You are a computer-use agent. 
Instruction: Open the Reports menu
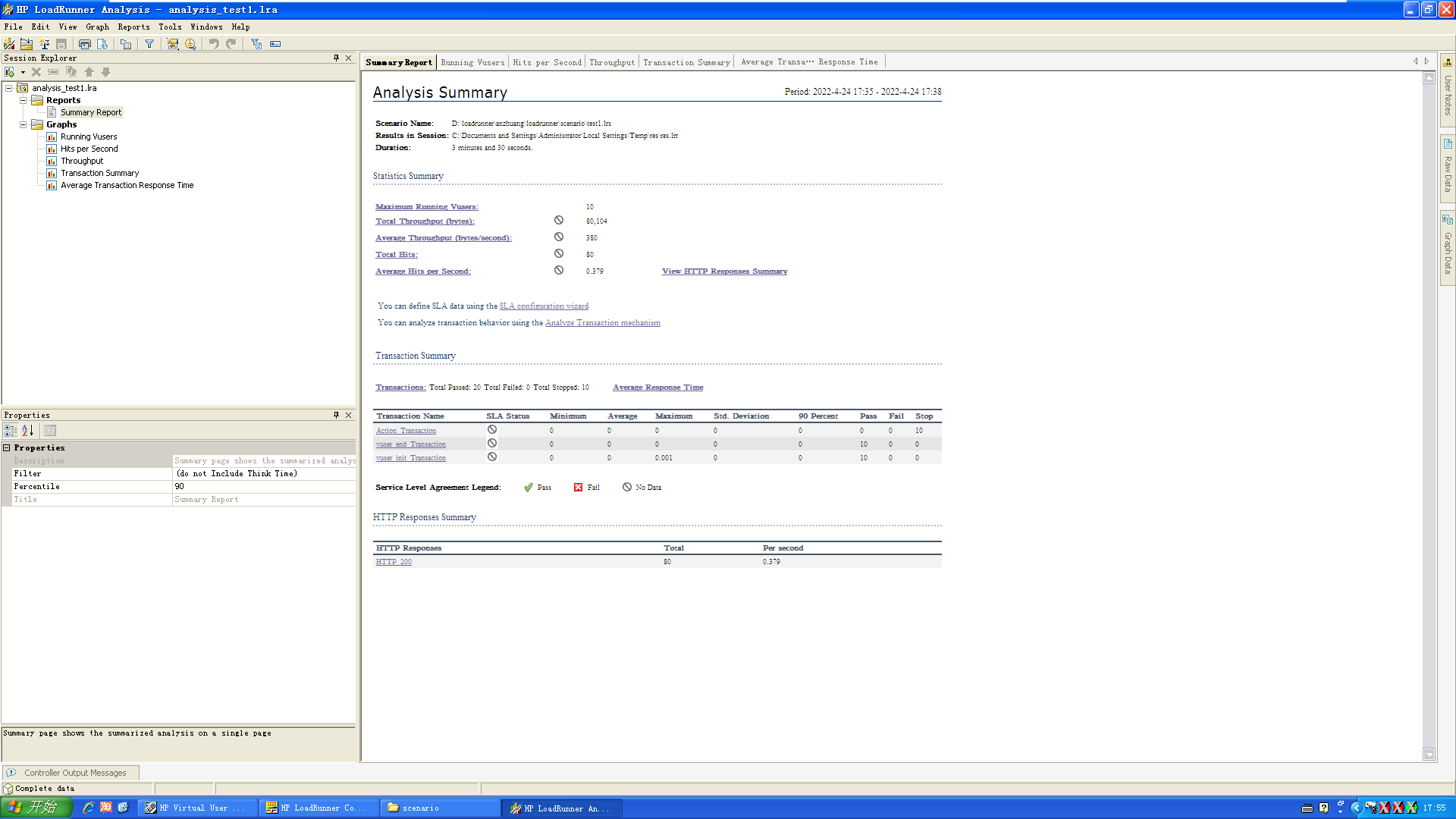(x=133, y=27)
